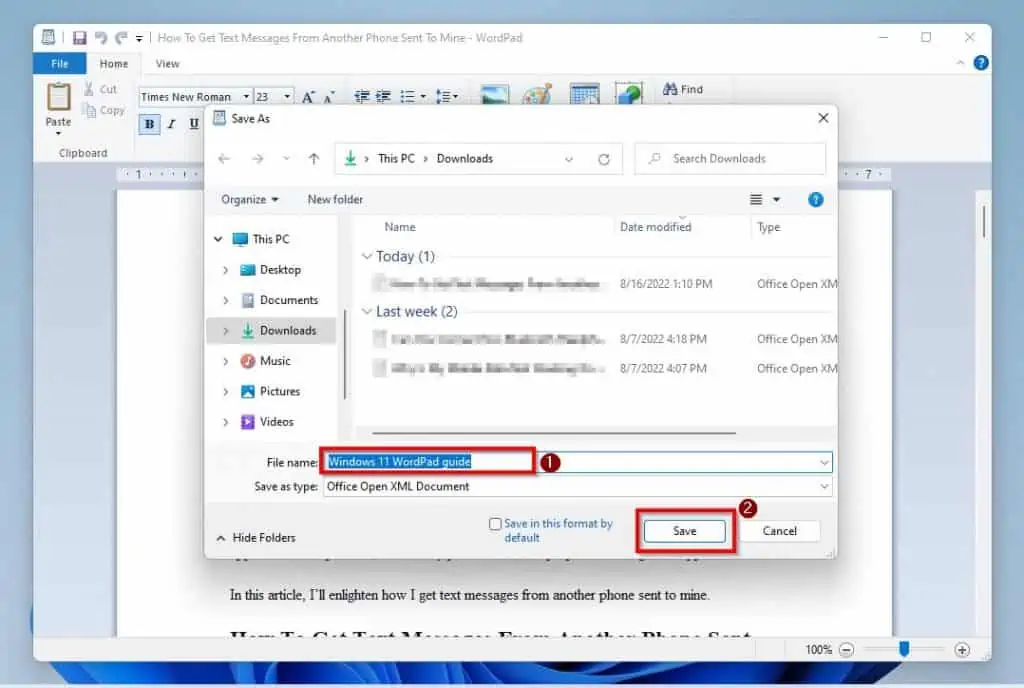Click the Redo arrow in WordPad's title bar
This screenshot has width=1024, height=688.
tap(121, 38)
